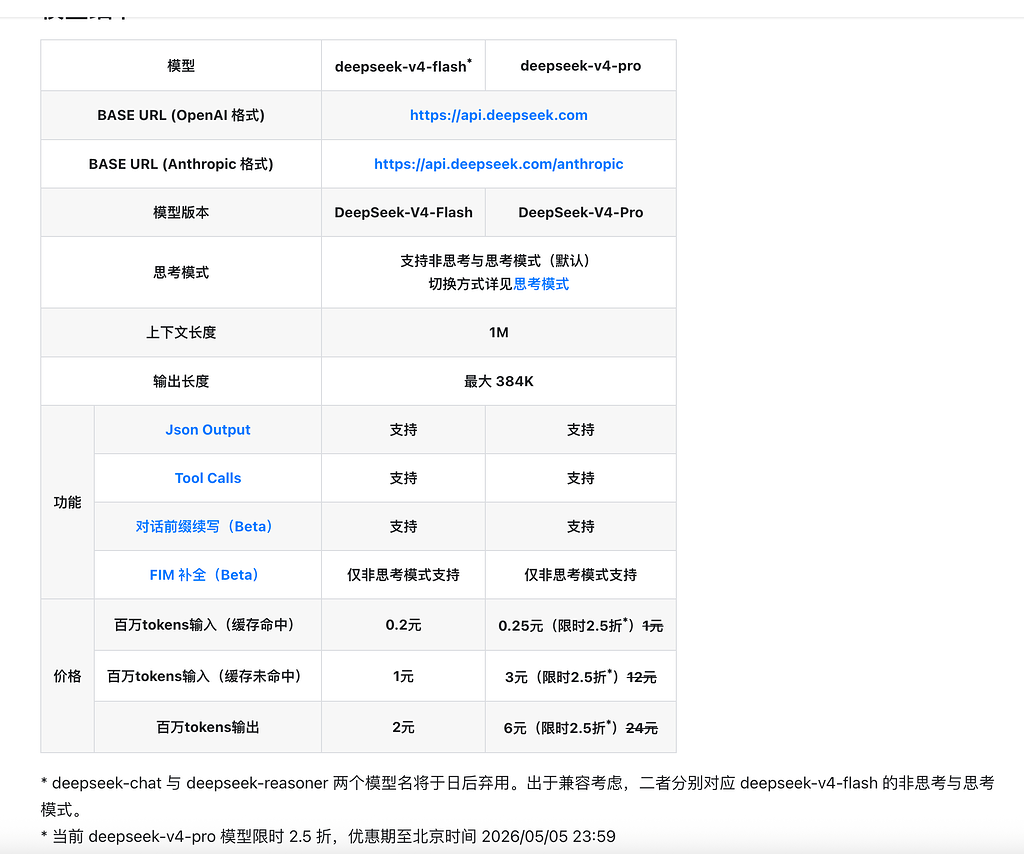Screen dimensions: 1024x854
Task: Open the 对话前缀续写 (Beta) link
Action: pos(204,526)
